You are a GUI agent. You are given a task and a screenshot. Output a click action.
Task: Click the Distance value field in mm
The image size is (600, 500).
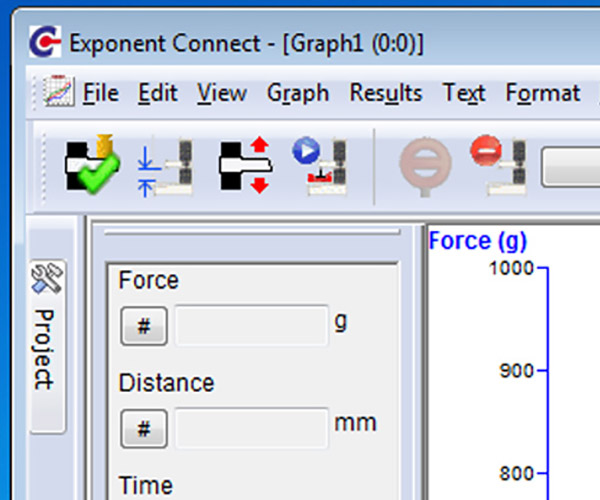click(251, 428)
